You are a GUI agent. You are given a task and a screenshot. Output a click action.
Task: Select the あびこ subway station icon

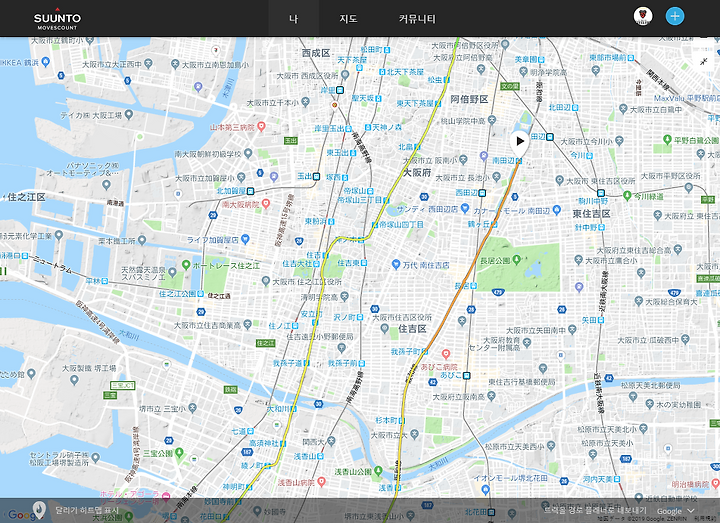coord(467,376)
